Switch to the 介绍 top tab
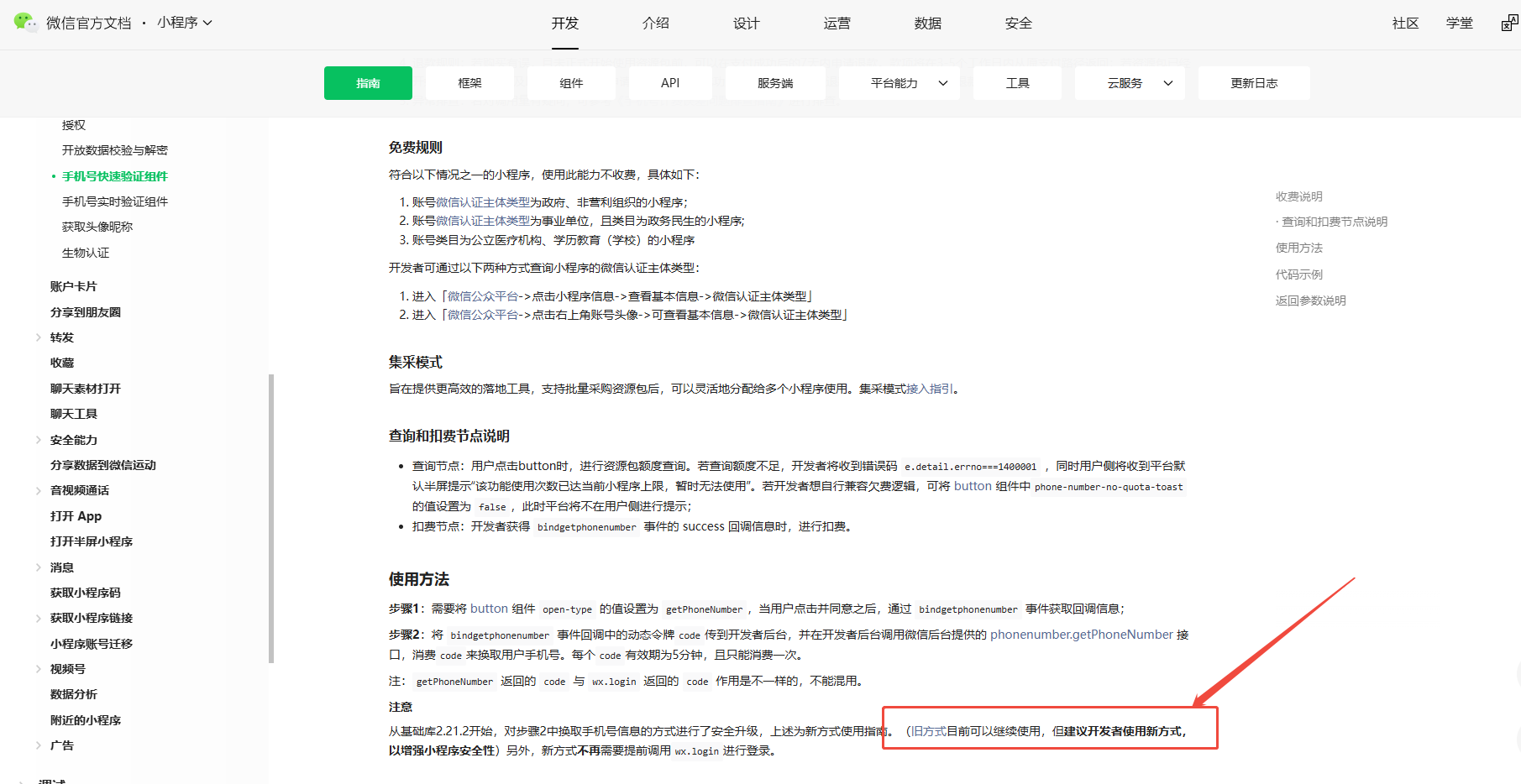1521x784 pixels. point(656,24)
